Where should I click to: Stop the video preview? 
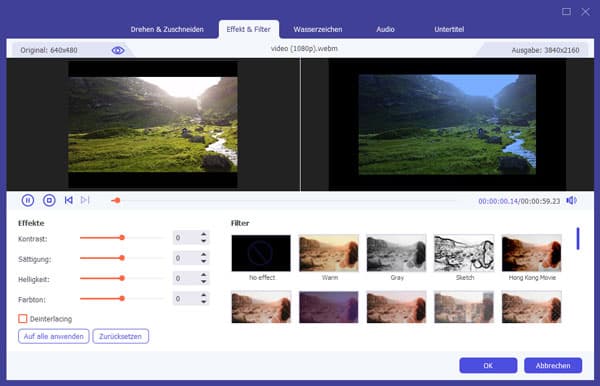[x=49, y=200]
